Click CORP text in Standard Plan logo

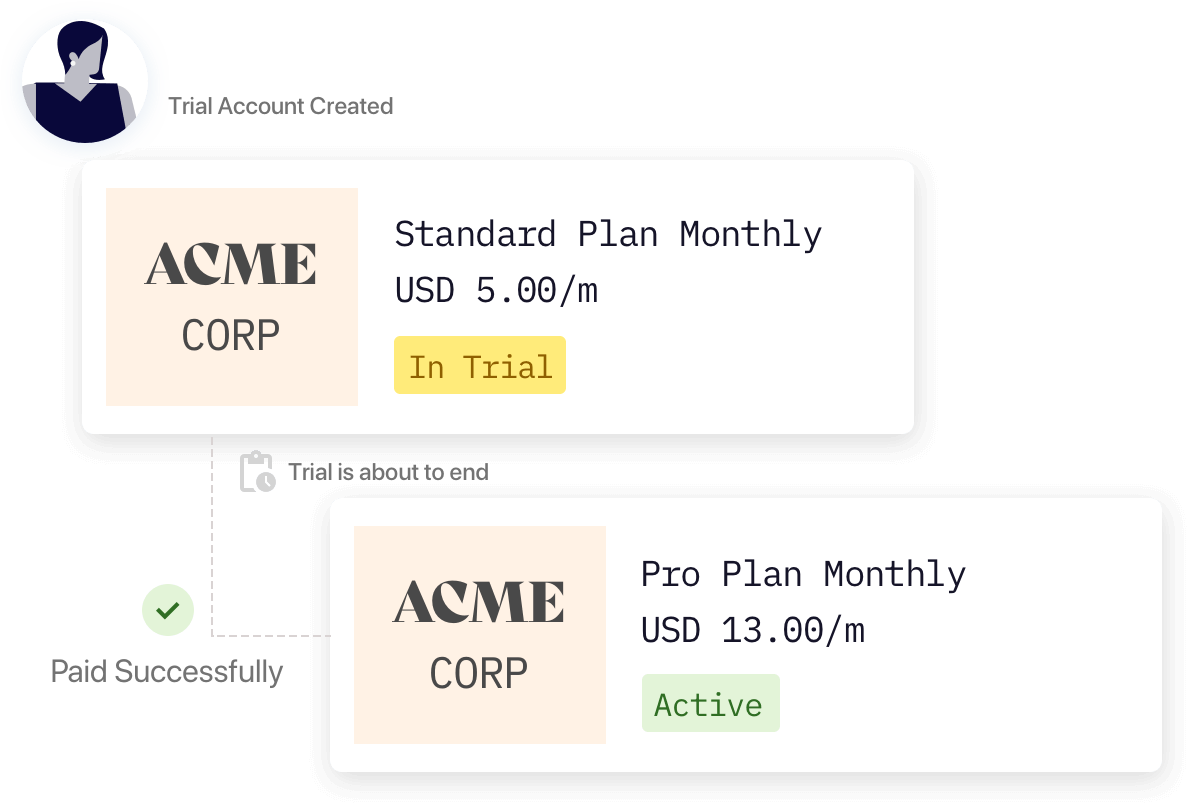(231, 336)
